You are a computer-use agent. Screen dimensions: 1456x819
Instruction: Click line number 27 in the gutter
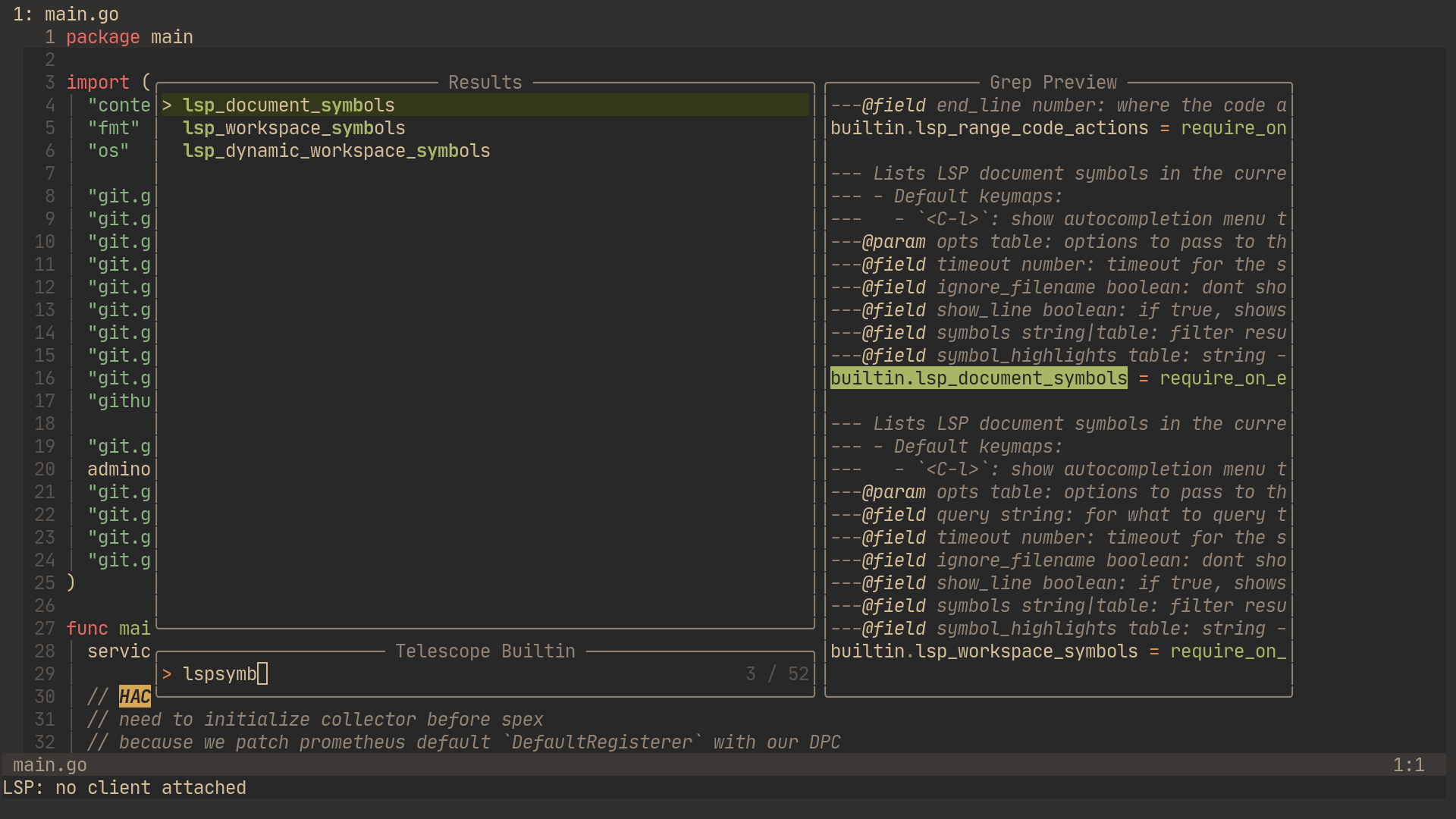tap(44, 628)
